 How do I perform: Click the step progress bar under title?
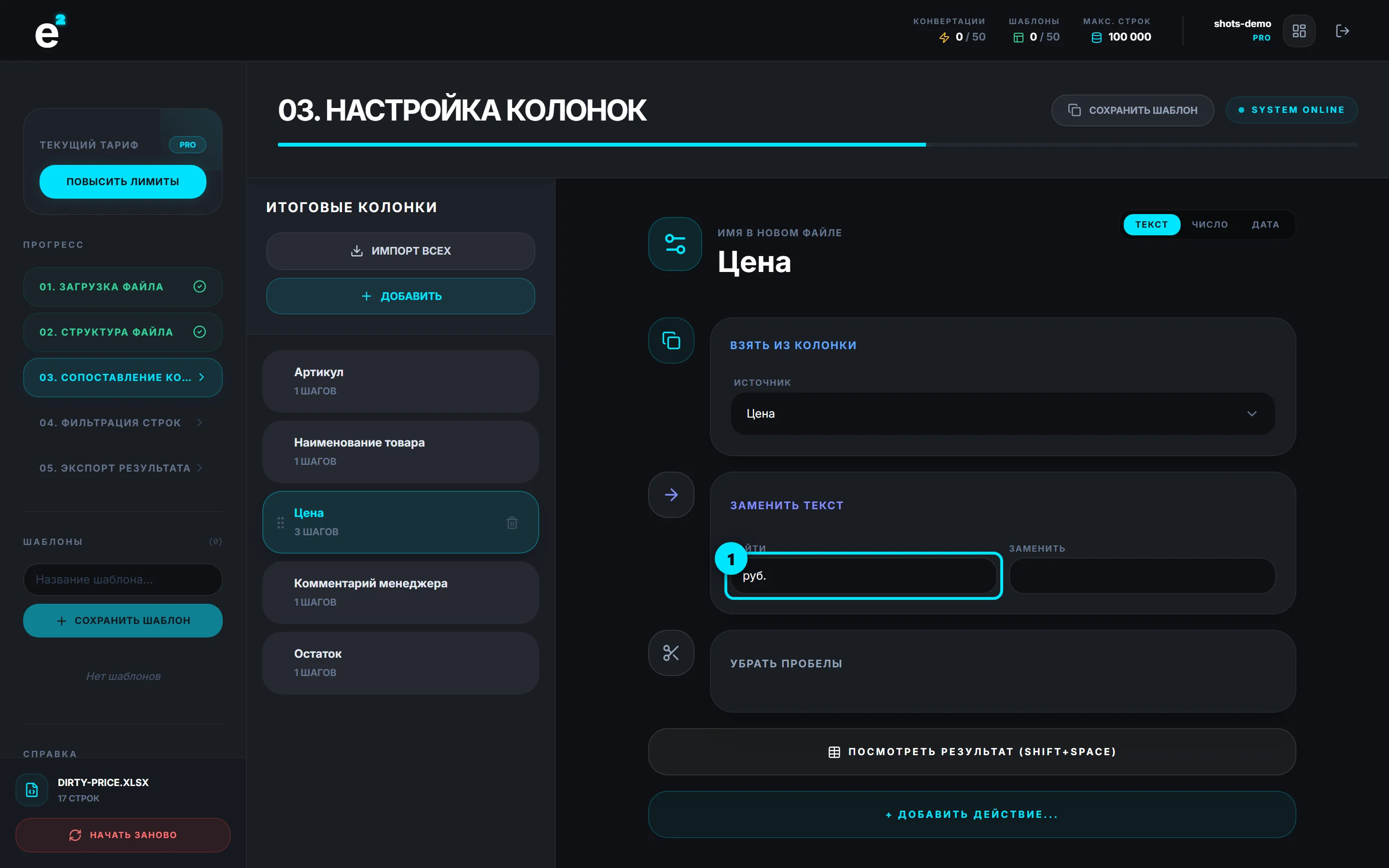[x=817, y=145]
